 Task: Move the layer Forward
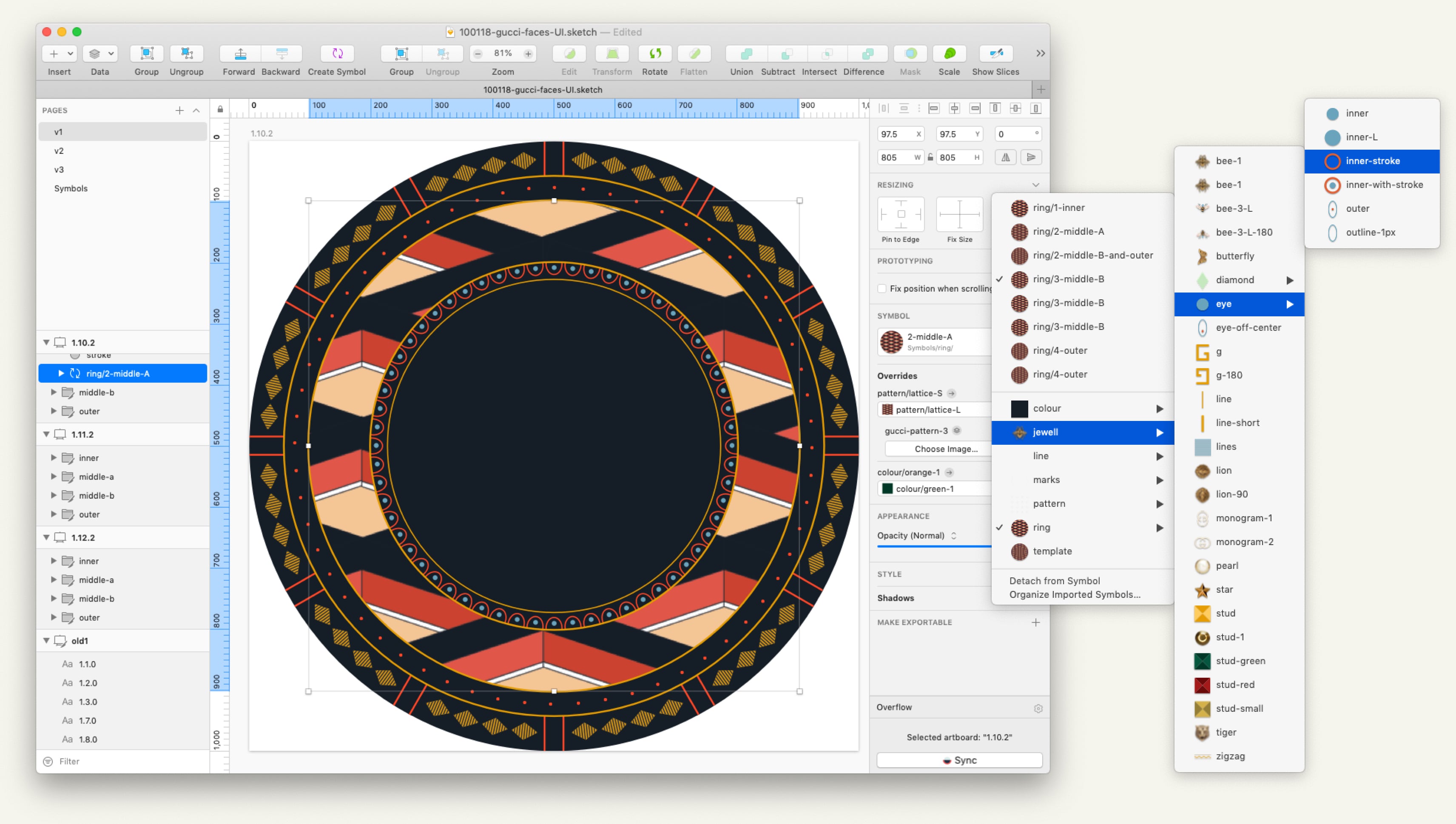pos(240,53)
